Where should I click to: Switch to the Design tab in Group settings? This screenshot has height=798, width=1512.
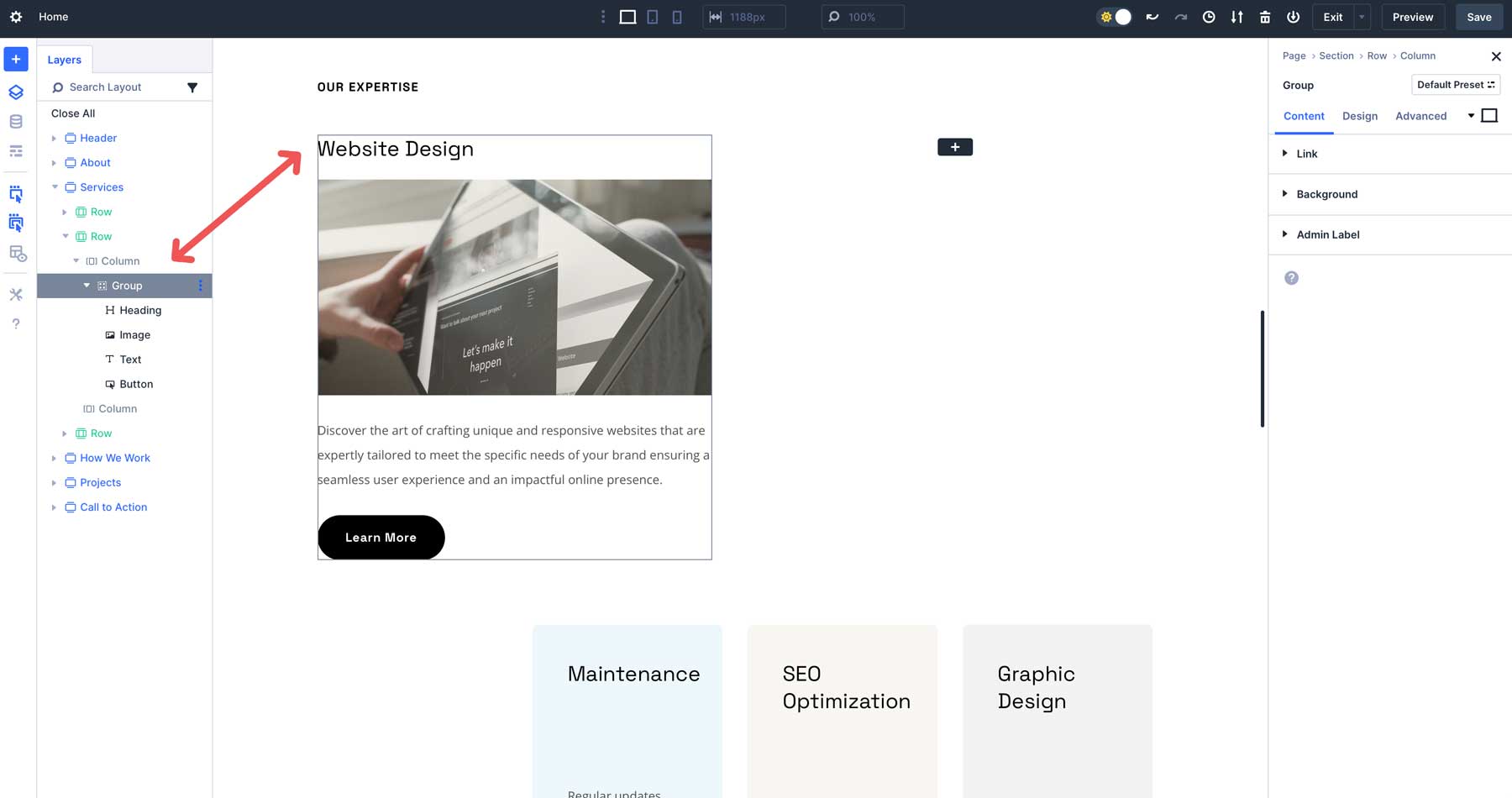(x=1359, y=116)
